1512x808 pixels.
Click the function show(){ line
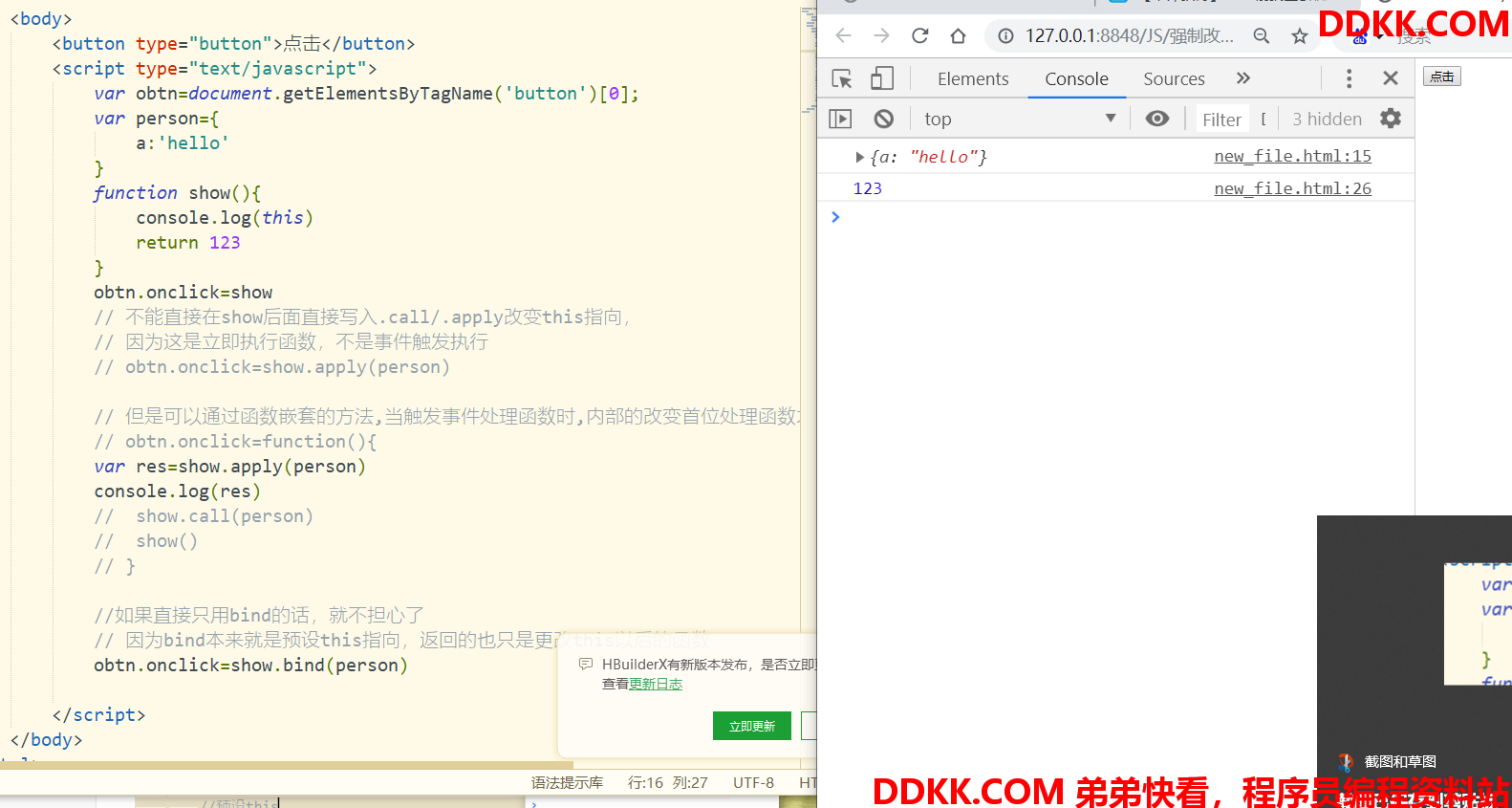(177, 192)
